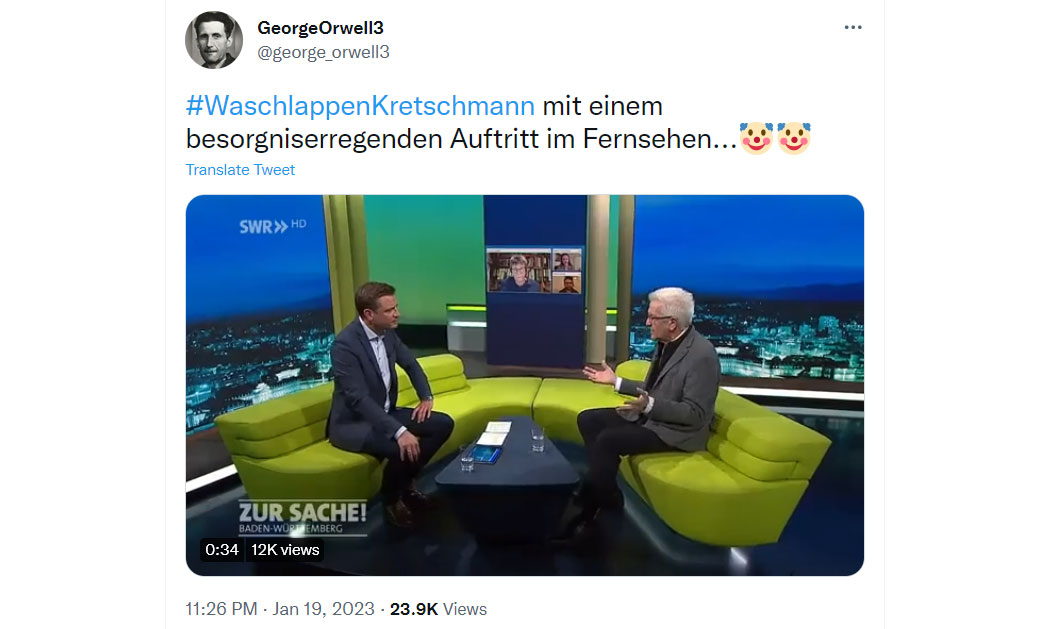The image size is (1050, 629).
Task: Click the tweet text body
Action: tap(498, 123)
